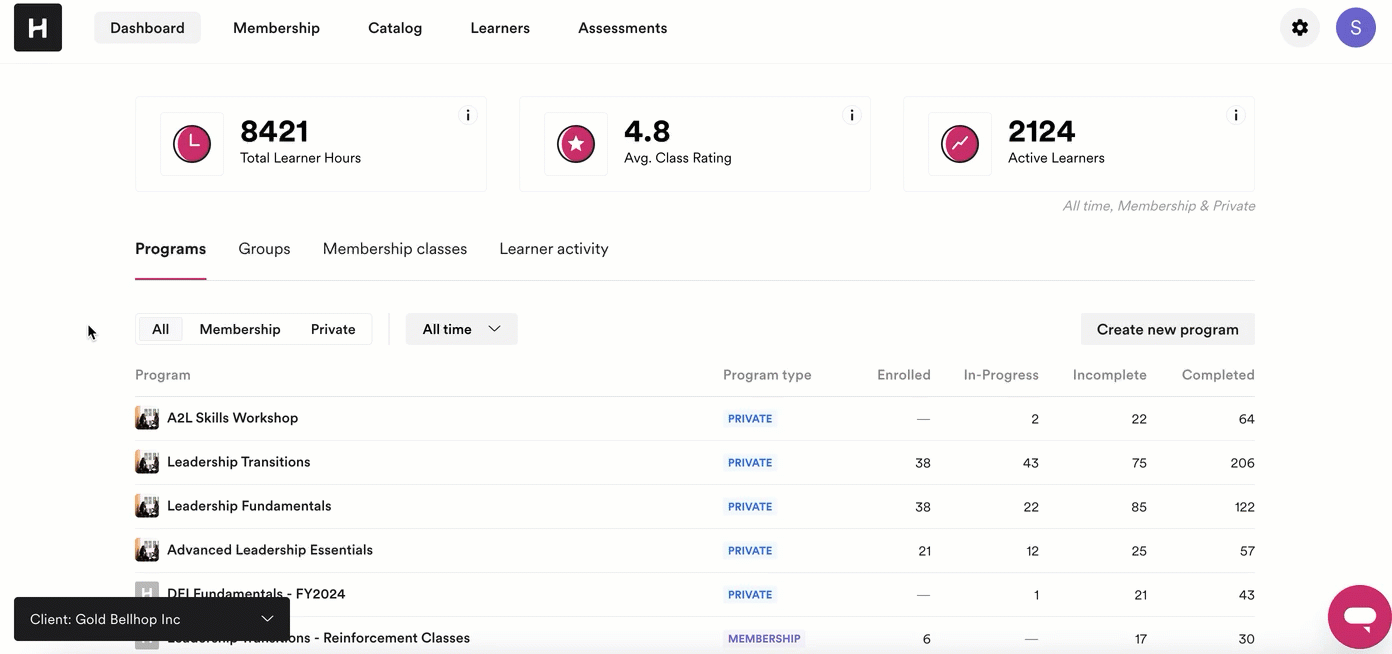1392x654 pixels.
Task: Open the S user avatar menu
Action: click(1356, 28)
